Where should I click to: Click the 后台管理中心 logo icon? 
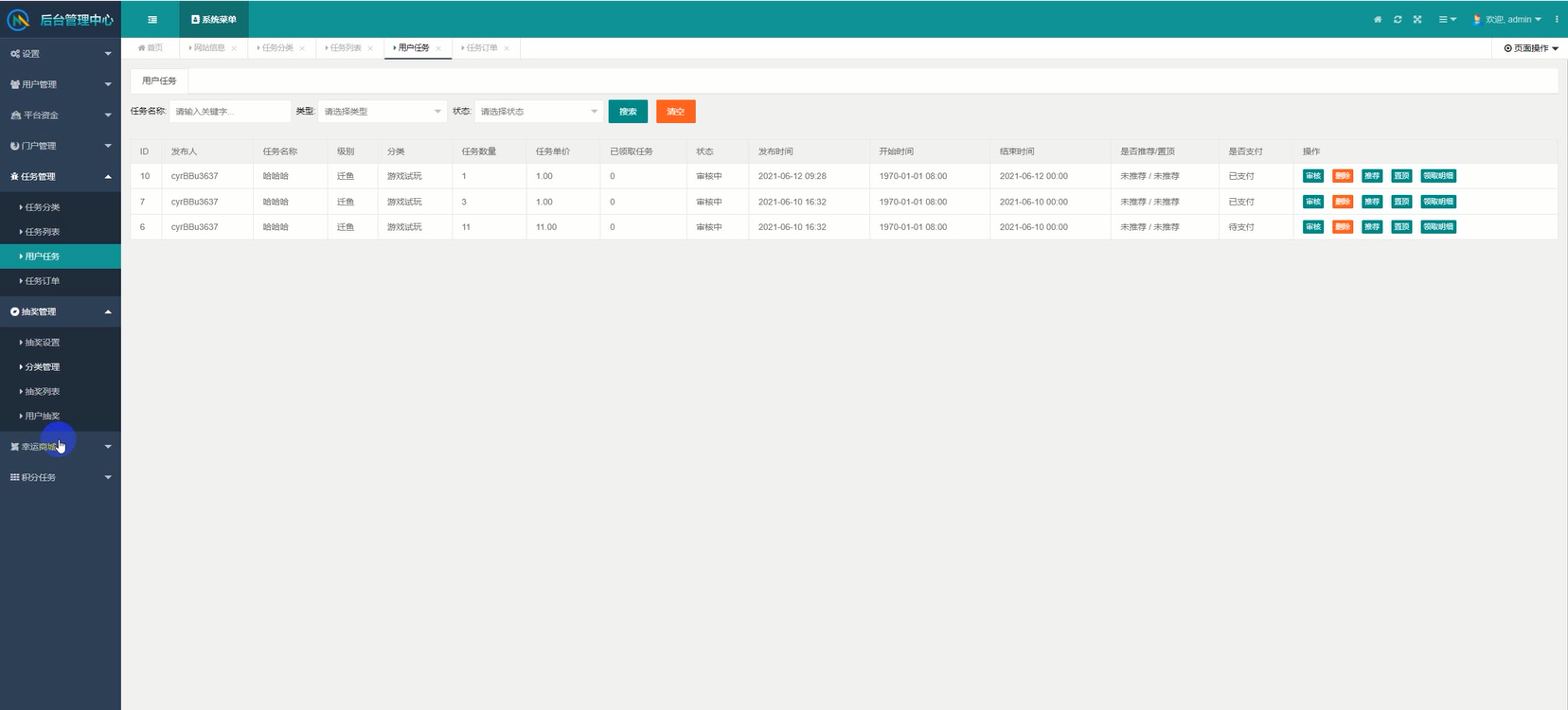[18, 20]
